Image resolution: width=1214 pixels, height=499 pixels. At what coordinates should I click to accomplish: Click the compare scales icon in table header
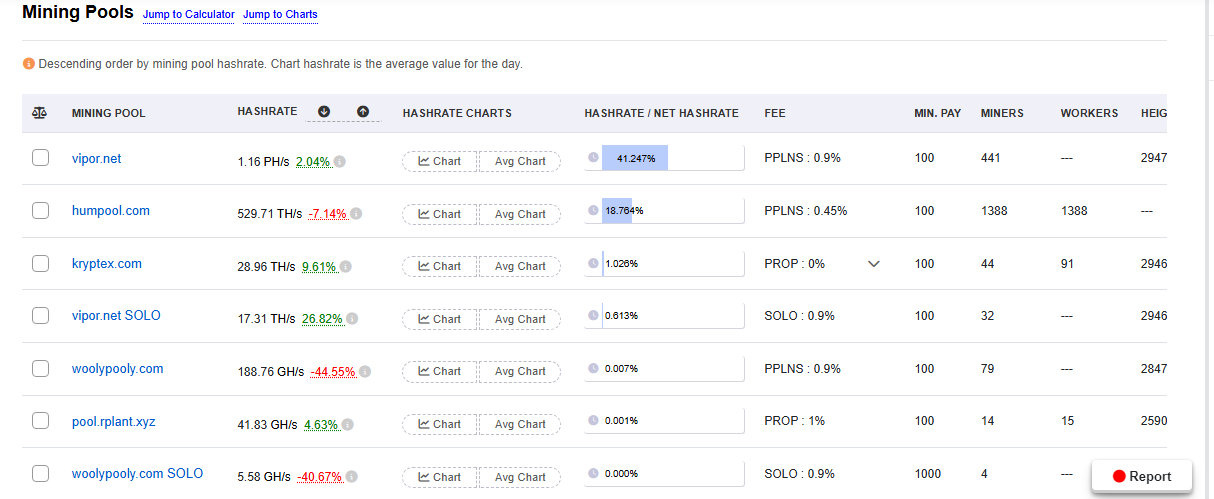[x=40, y=113]
